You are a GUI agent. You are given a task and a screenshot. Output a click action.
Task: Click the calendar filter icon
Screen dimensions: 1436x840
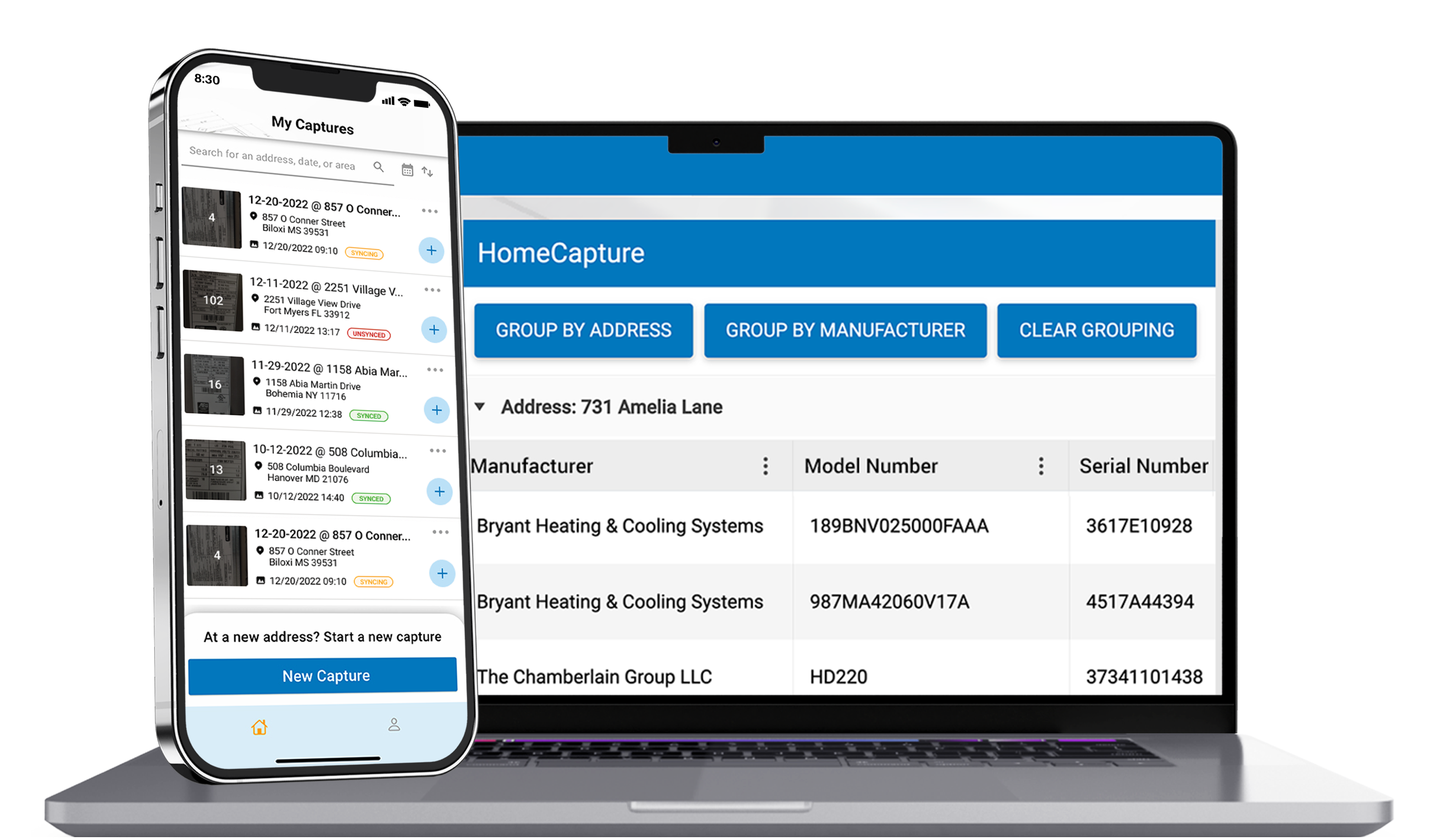(x=408, y=168)
